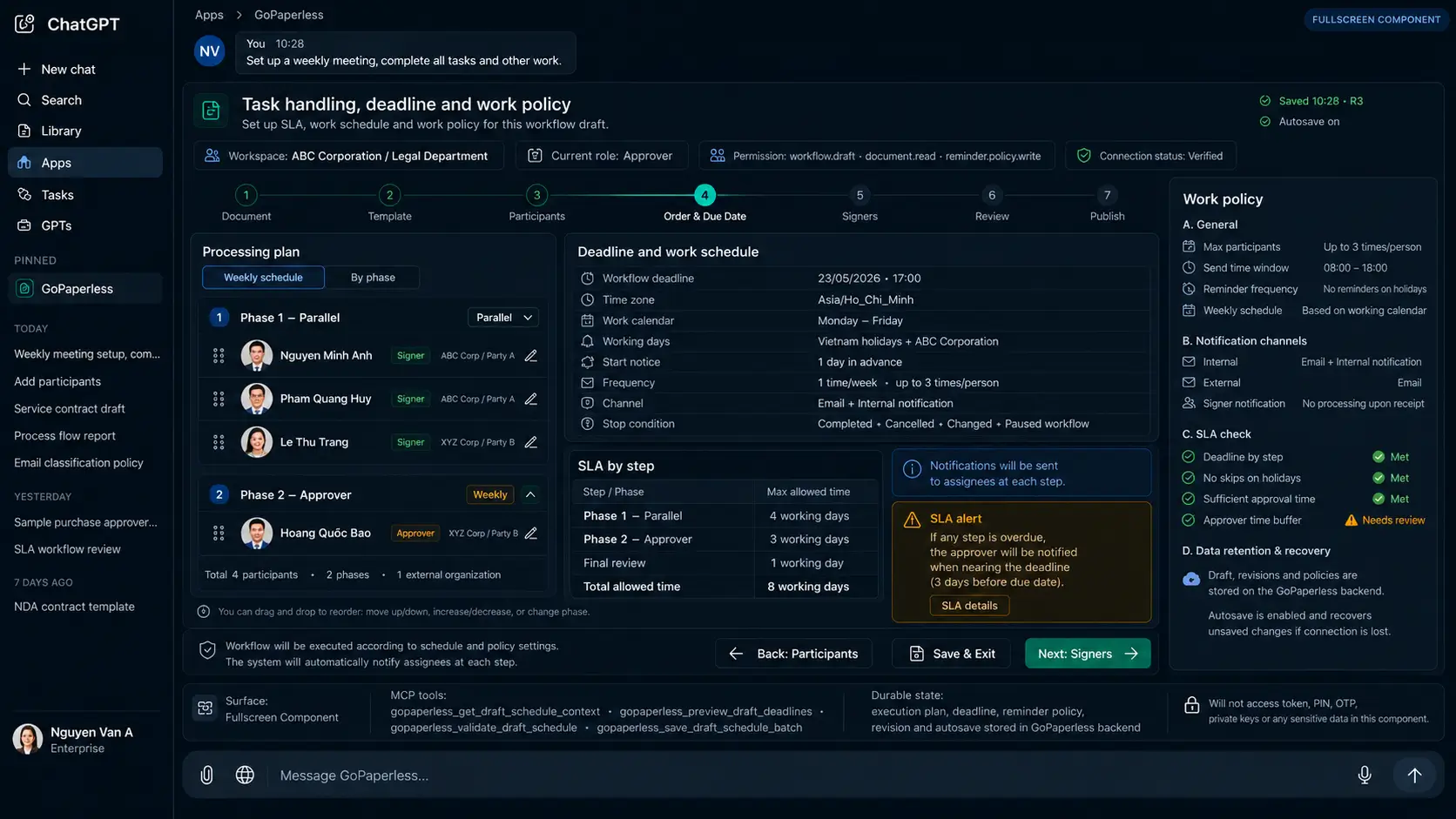Click the edit pencil for Hoang Quốc Bao
Viewport: 1456px width, 819px height.
click(530, 533)
